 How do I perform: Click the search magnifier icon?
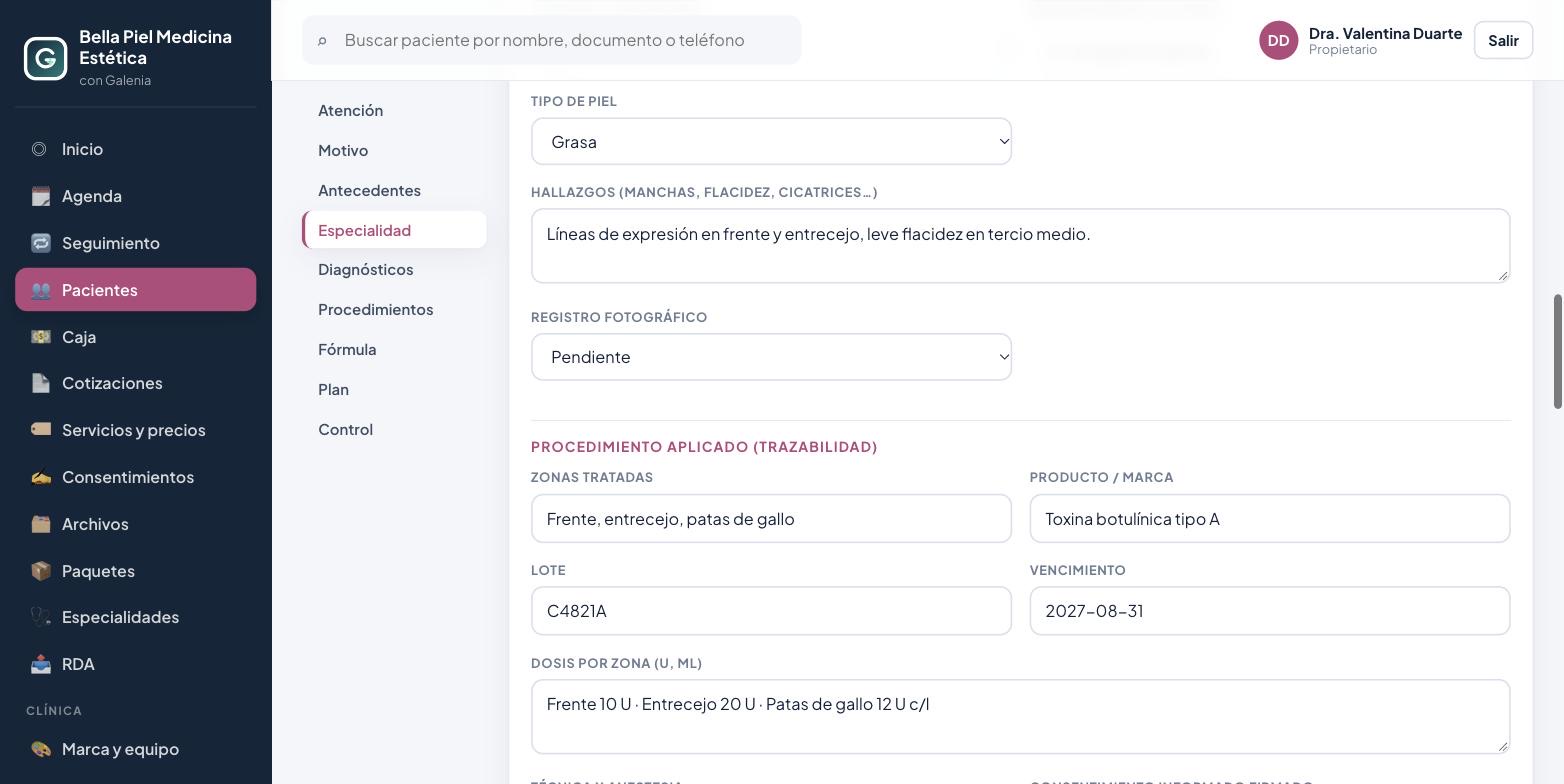tap(322, 41)
